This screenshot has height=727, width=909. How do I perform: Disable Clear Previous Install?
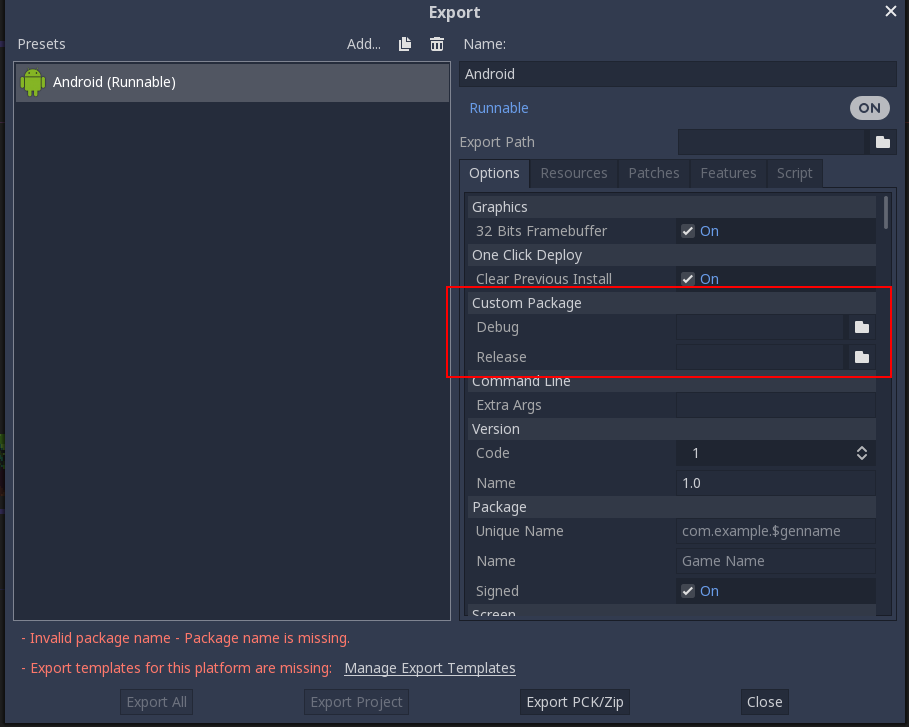pos(687,278)
